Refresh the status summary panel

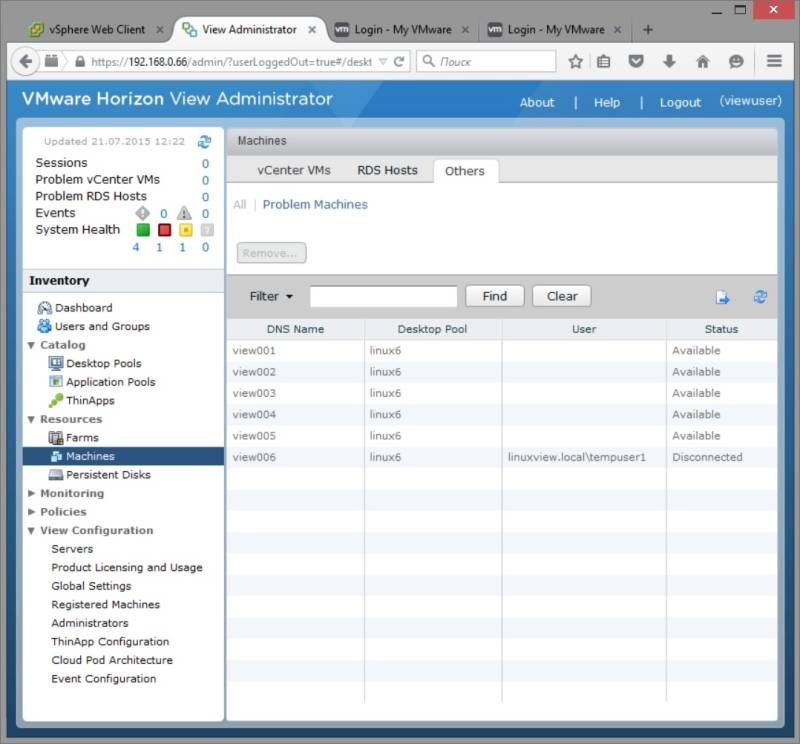point(205,141)
